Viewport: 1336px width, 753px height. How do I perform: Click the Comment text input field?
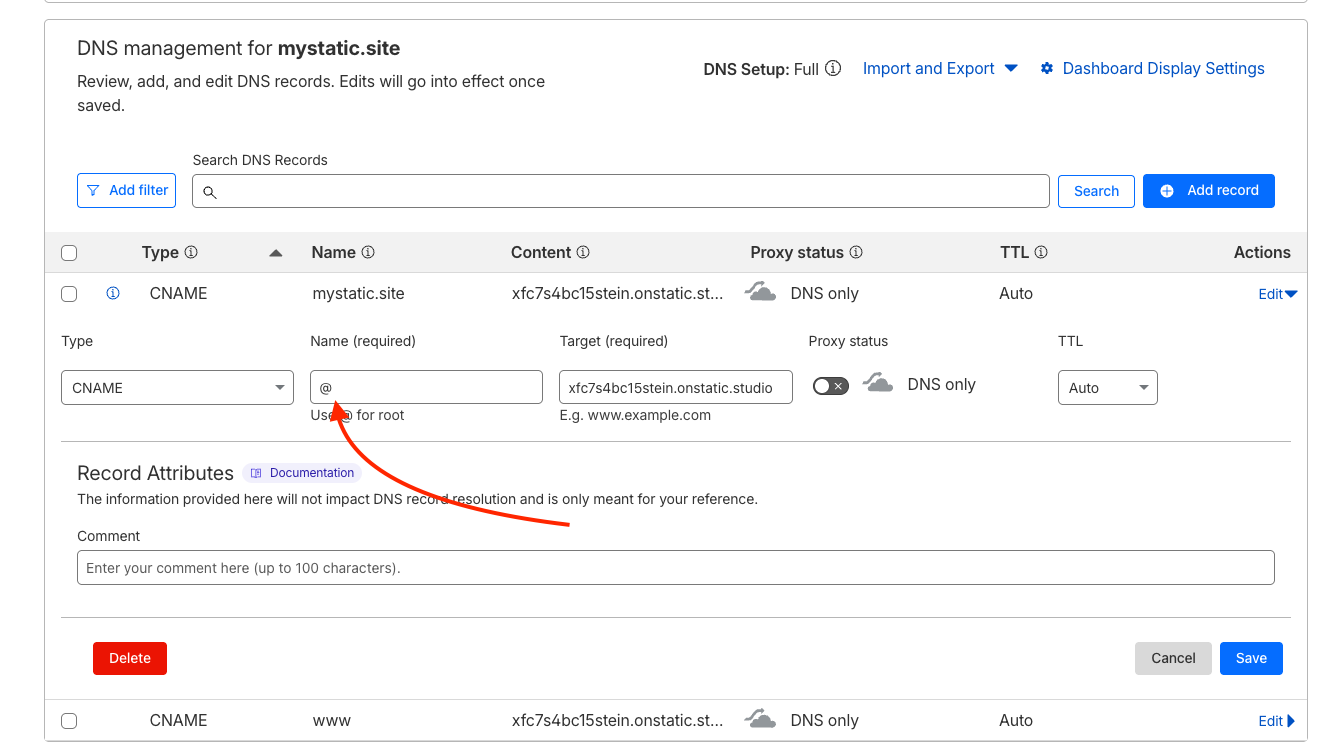tap(675, 568)
